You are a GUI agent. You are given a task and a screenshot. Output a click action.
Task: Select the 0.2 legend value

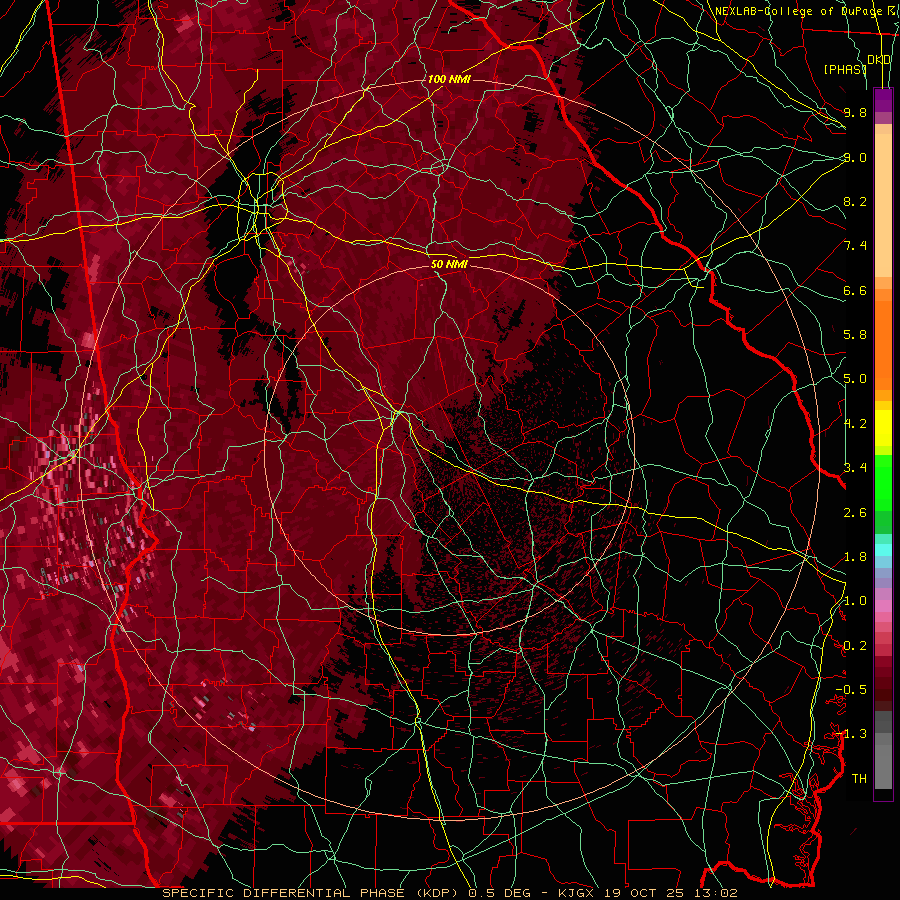pyautogui.click(x=855, y=646)
